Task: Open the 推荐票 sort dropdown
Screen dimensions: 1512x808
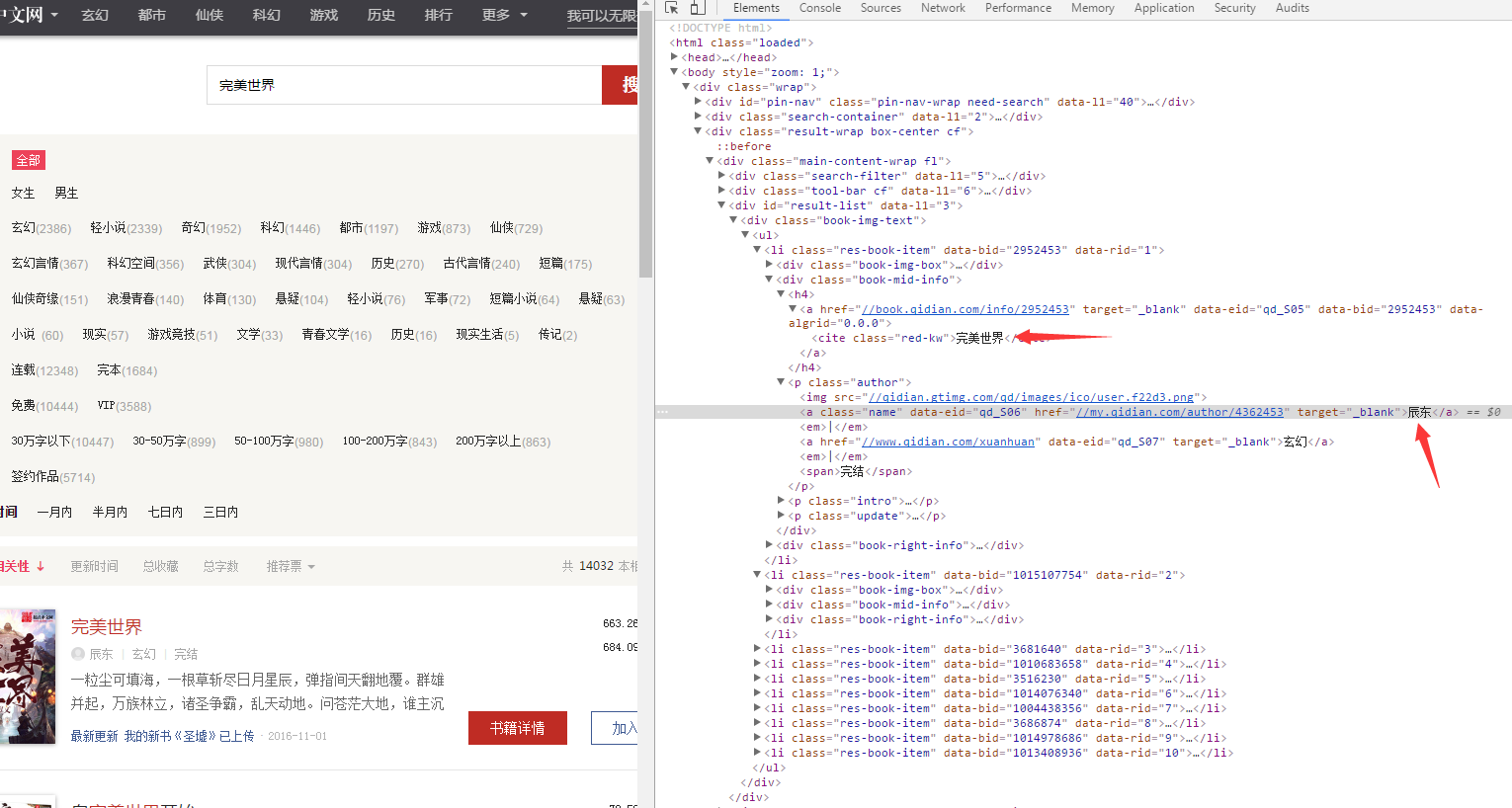Action: (x=291, y=566)
